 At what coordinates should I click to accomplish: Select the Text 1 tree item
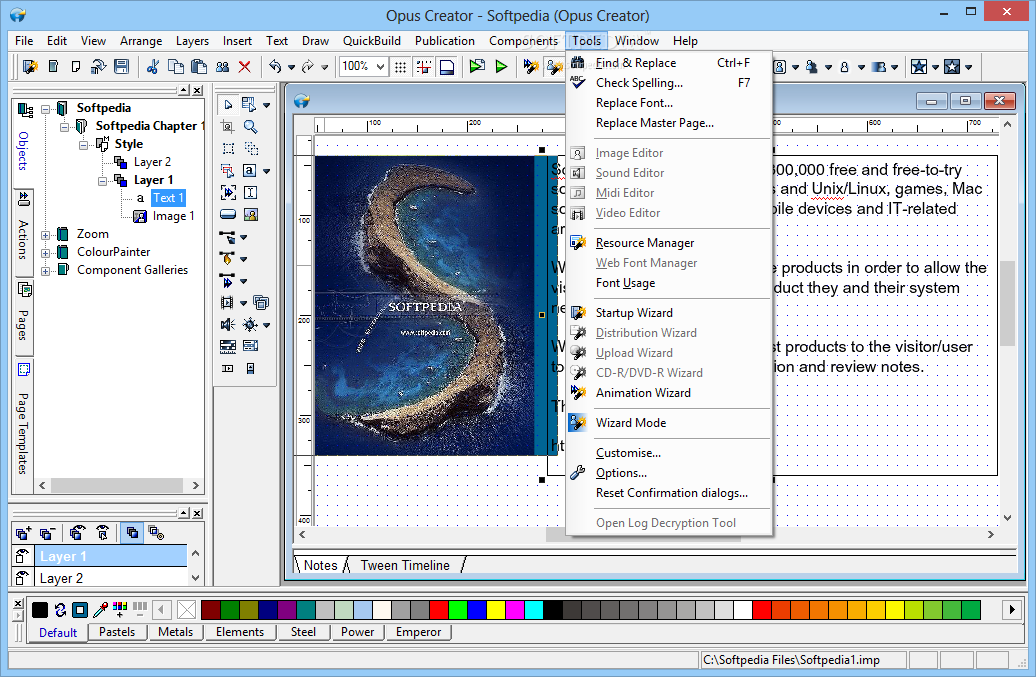[x=168, y=197]
